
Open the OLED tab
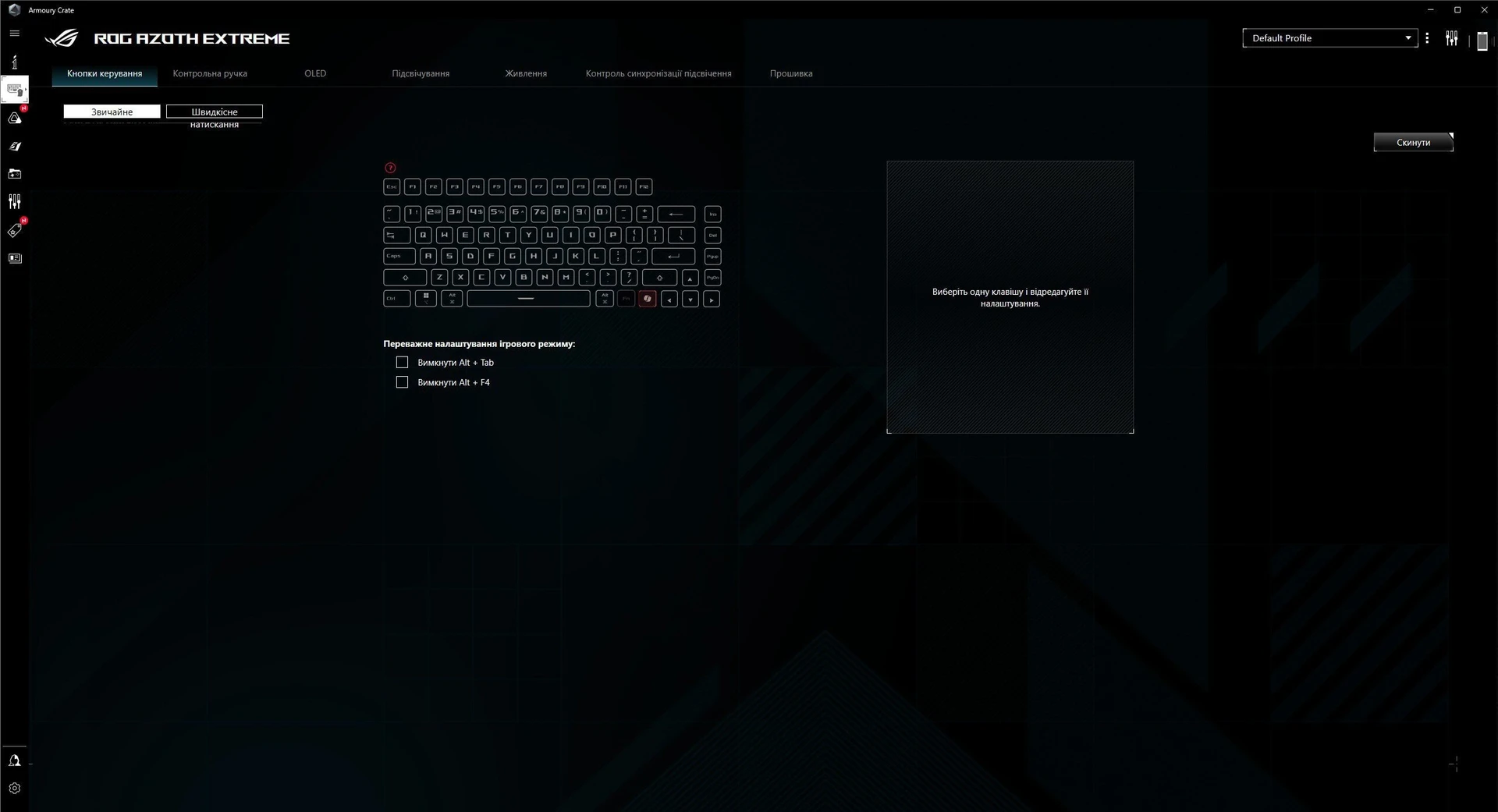point(315,73)
